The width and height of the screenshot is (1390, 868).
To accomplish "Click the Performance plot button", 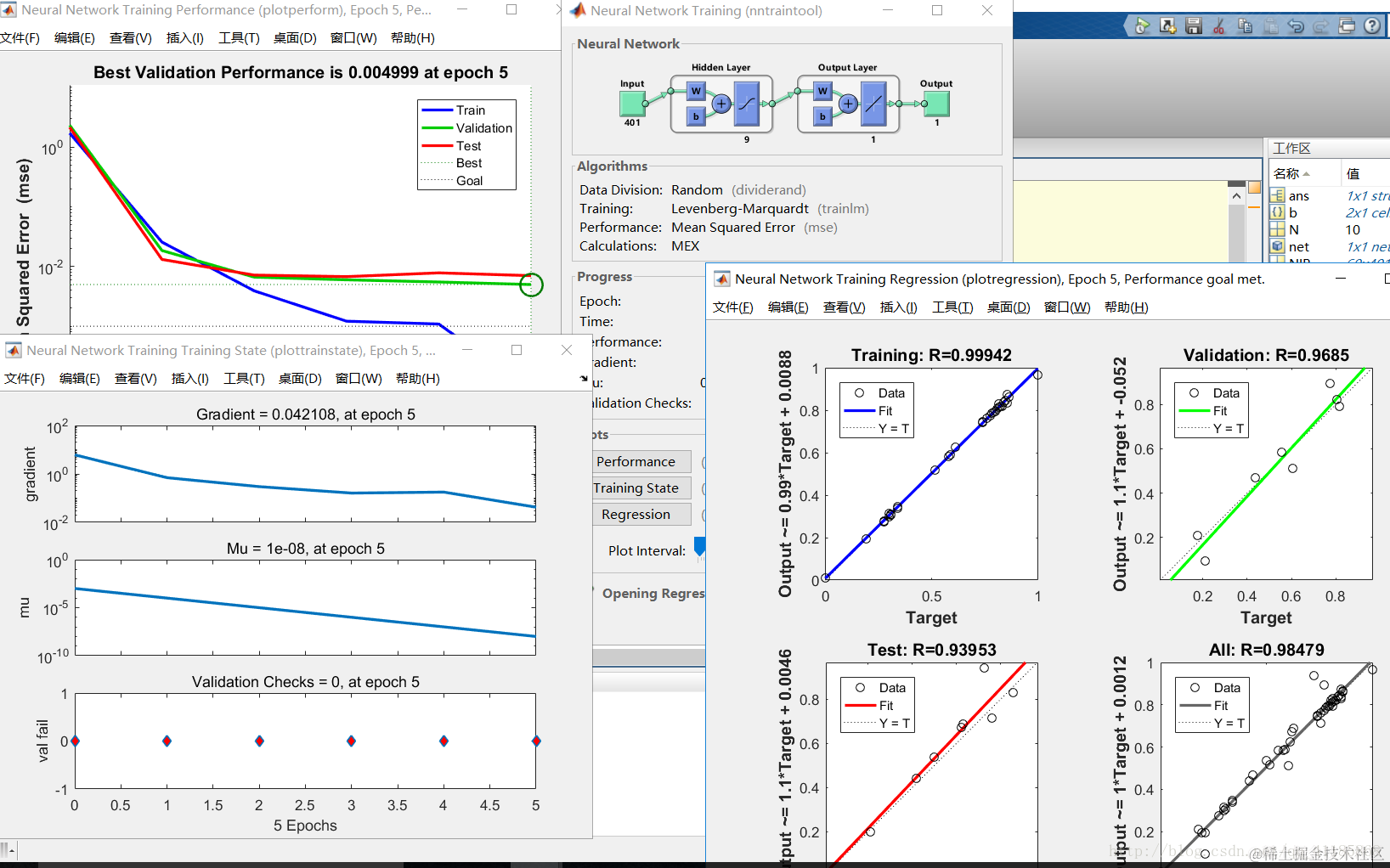I will pos(641,461).
